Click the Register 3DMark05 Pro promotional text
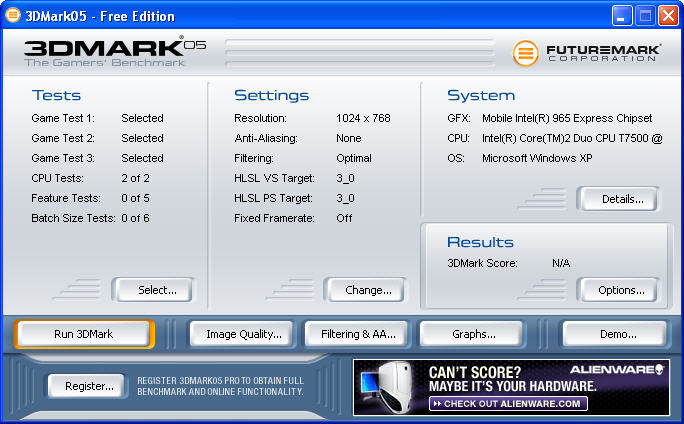Image resolution: width=684 pixels, height=424 pixels. [x=220, y=386]
